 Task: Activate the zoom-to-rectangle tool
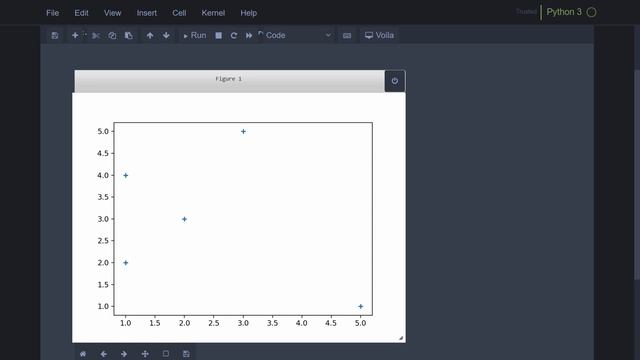(166, 354)
